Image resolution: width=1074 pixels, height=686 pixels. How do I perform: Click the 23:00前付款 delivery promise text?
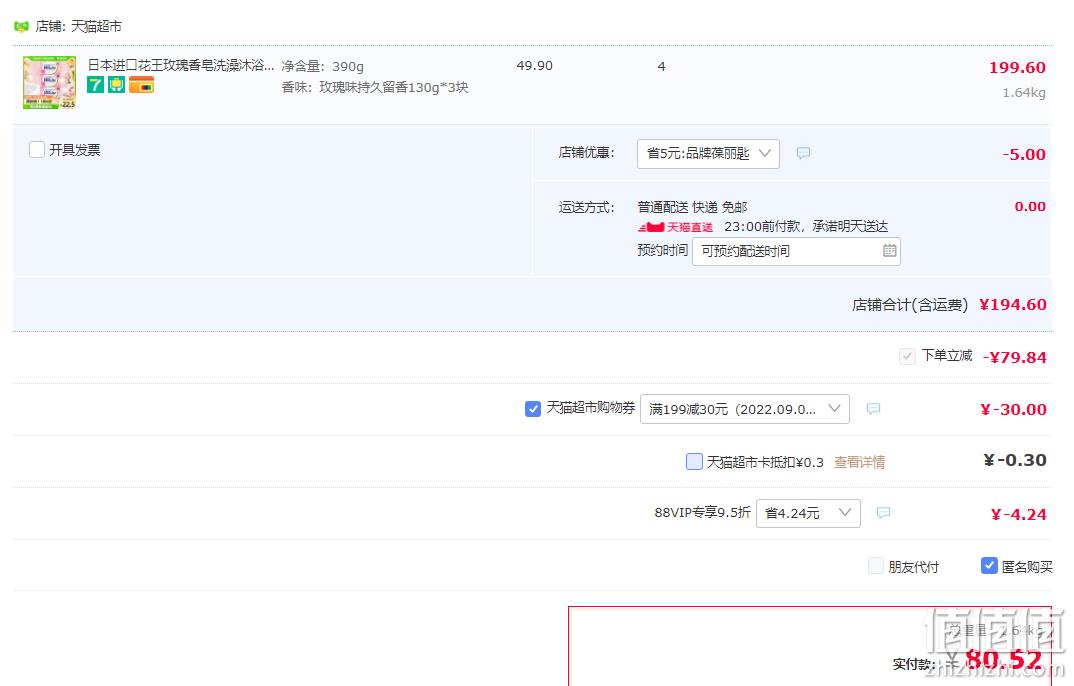806,227
